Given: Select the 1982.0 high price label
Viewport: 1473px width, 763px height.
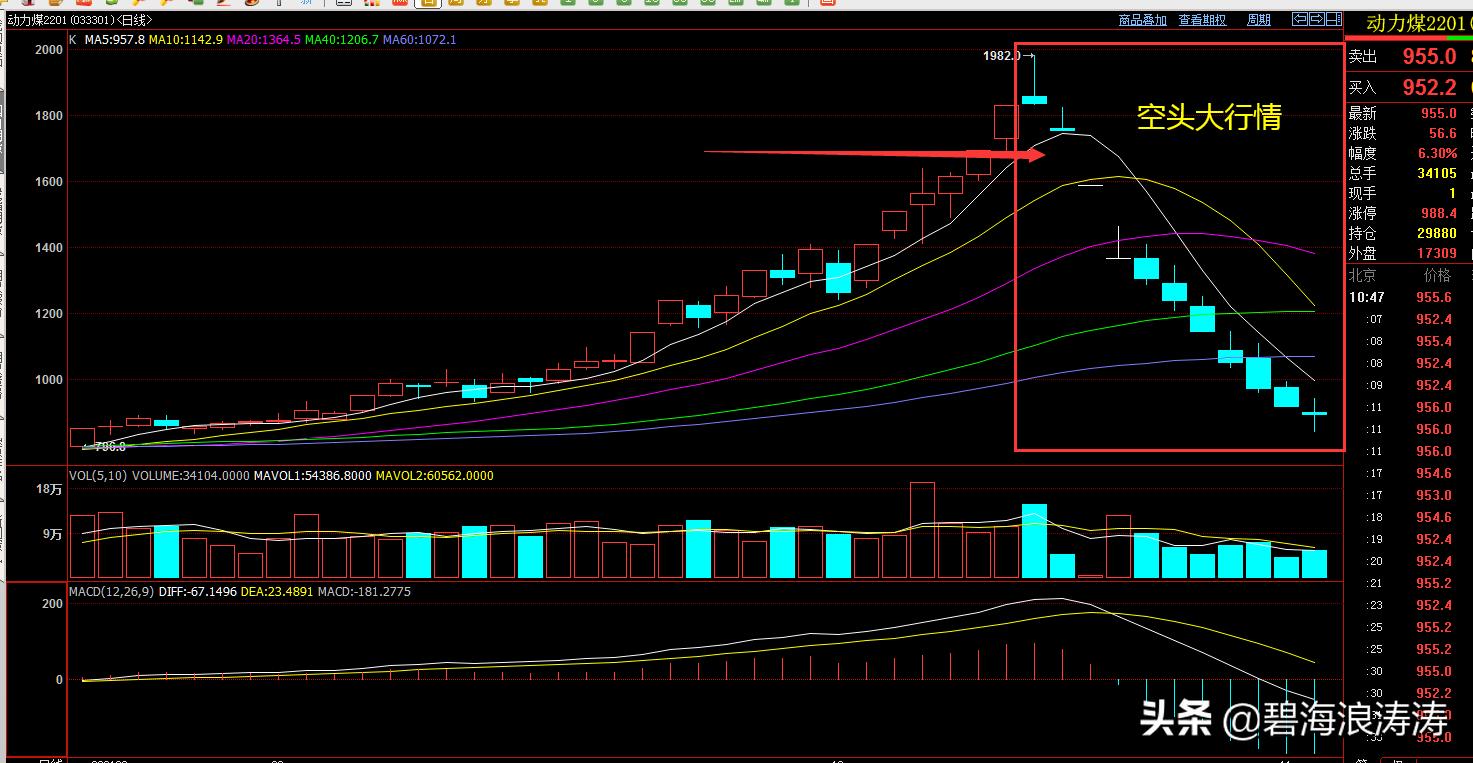Looking at the screenshot, I should tap(1003, 56).
